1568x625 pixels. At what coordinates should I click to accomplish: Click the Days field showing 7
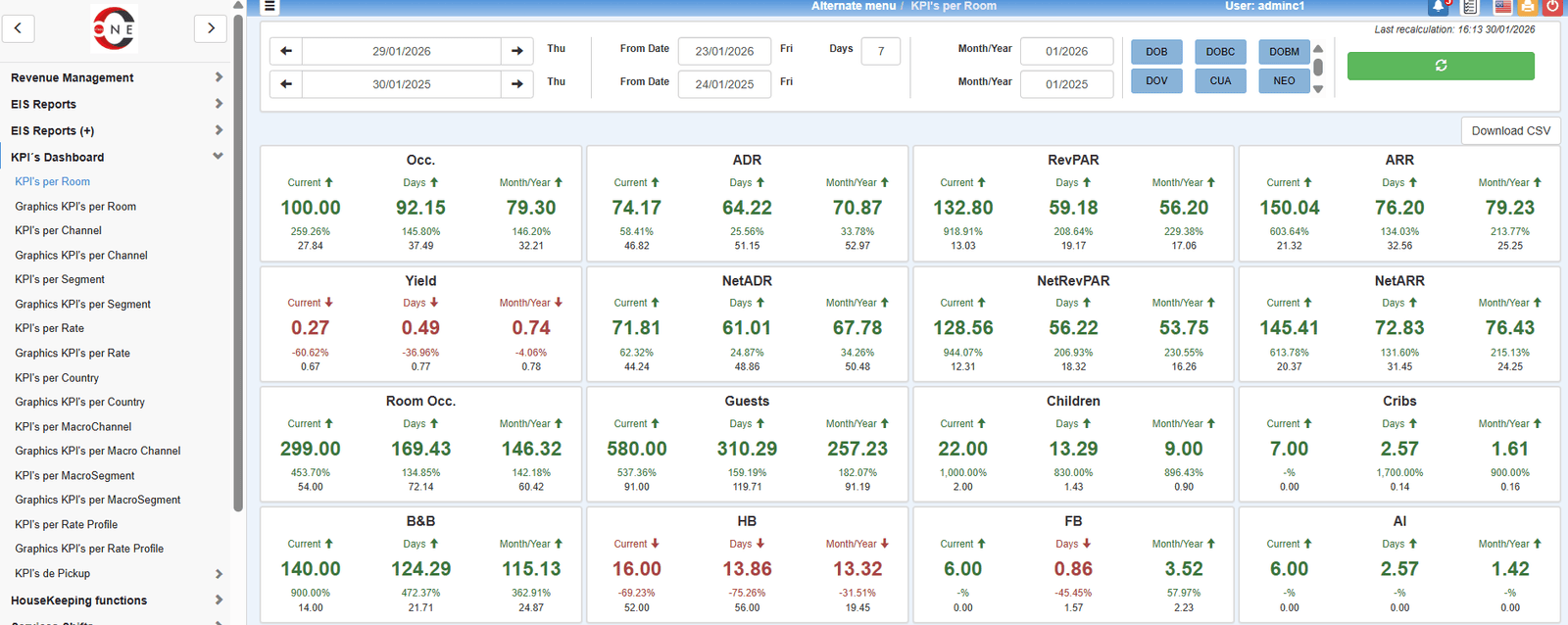pos(881,51)
